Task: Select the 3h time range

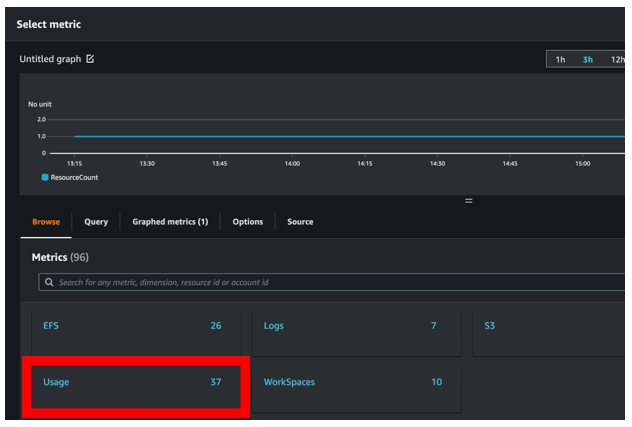Action: [588, 60]
